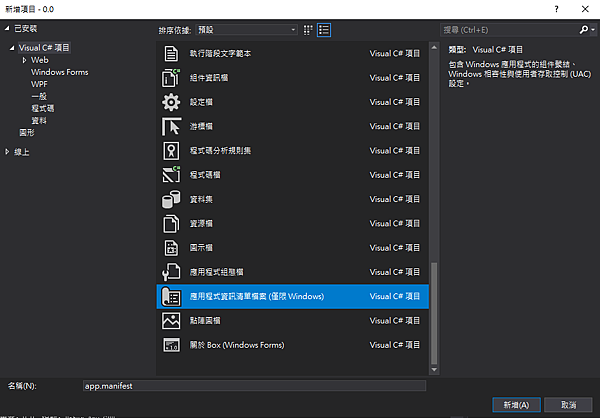Close the 新增項目 dialog

585,9
